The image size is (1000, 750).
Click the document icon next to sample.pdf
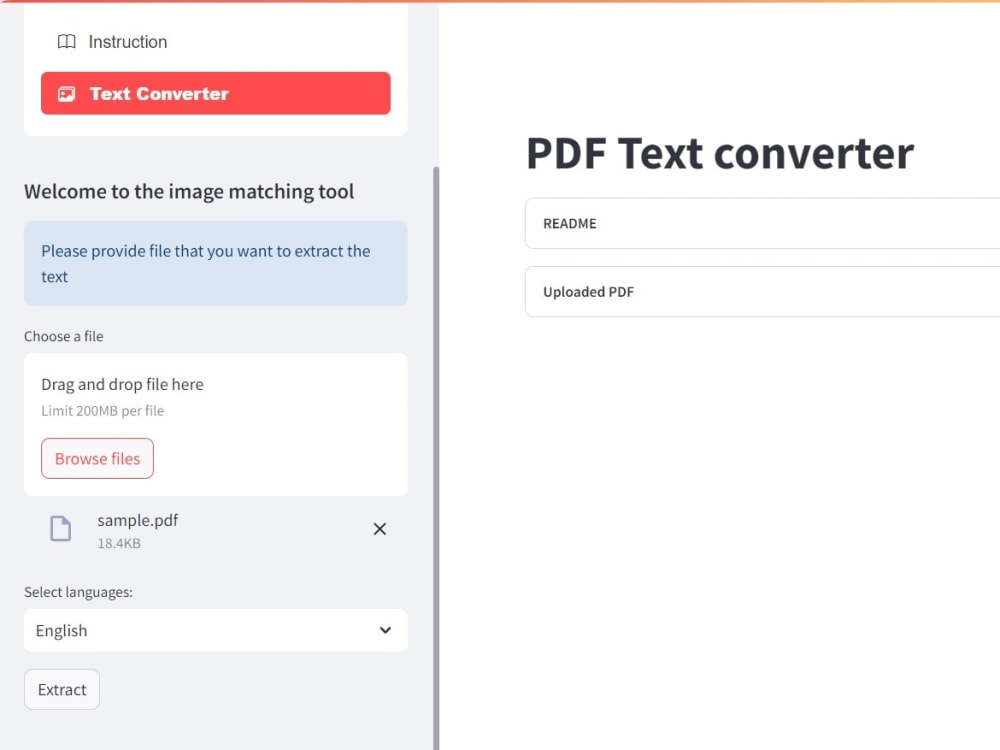(60, 528)
